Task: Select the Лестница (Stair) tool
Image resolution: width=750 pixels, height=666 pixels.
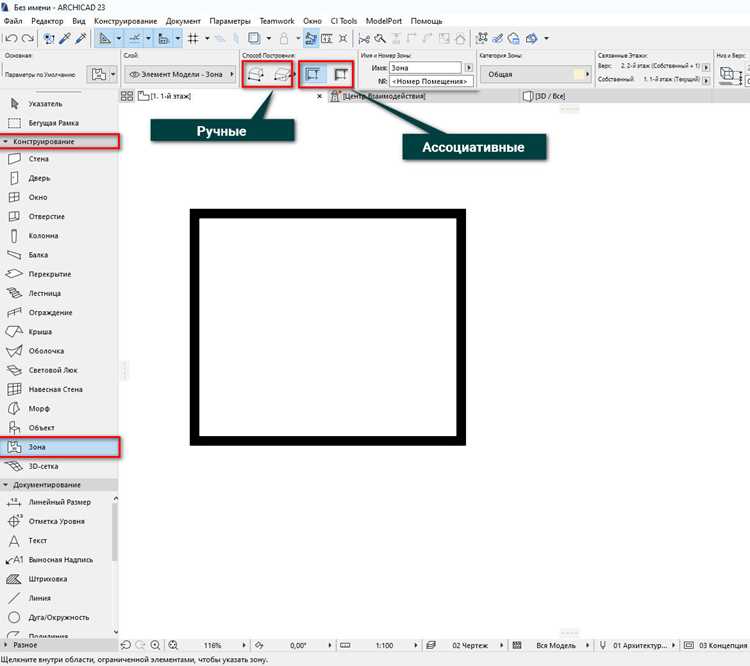Action: coord(44,293)
